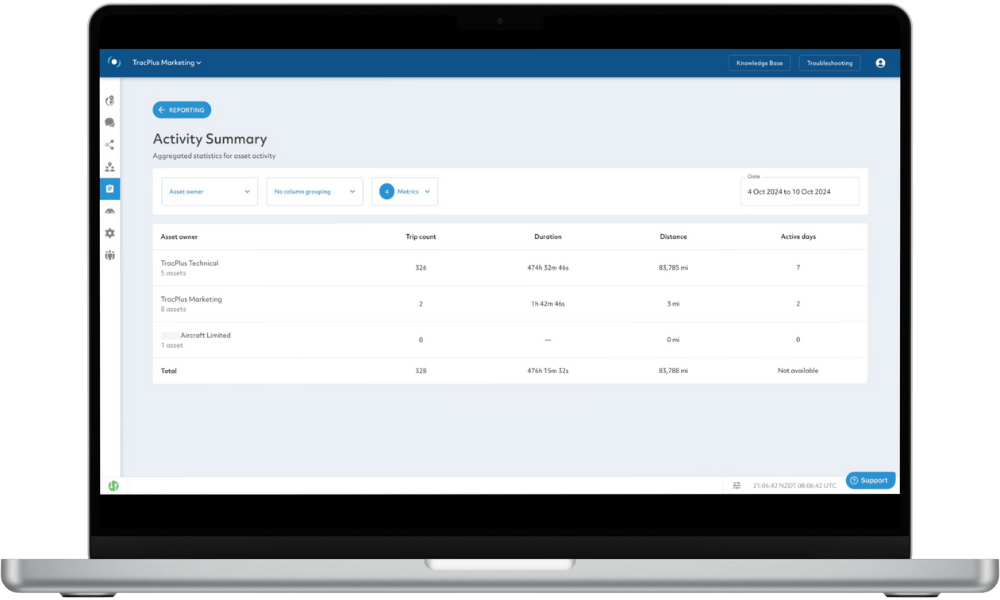Open the gauge dashboard icon in sidebar
This screenshot has height=600, width=1000.
(110, 211)
